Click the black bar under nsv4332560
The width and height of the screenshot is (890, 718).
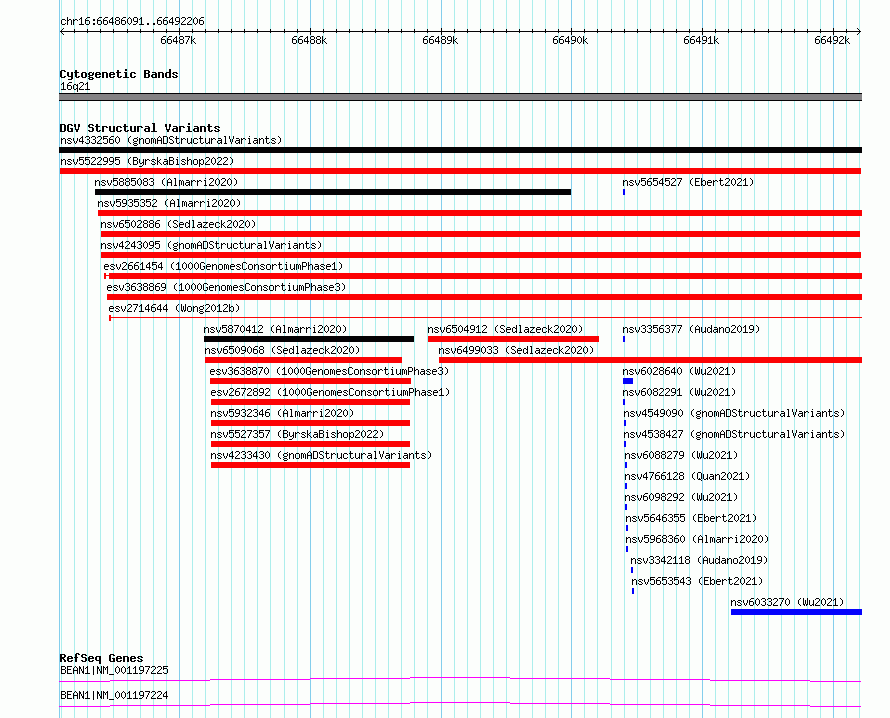coord(460,150)
